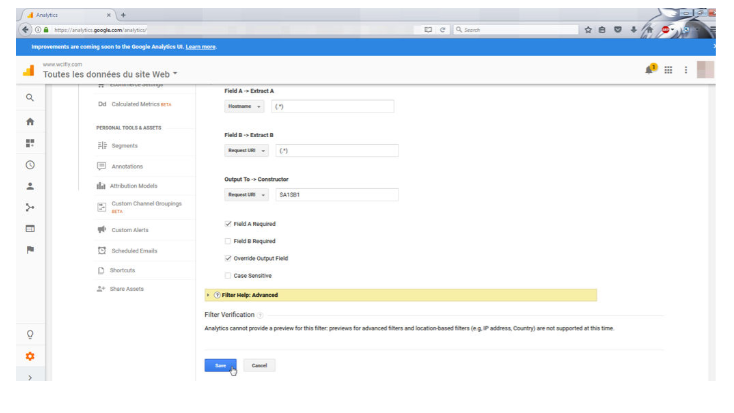Open Discover lightbulb icon in sidebar
Viewport: 734px width, 413px height.
(x=30, y=334)
